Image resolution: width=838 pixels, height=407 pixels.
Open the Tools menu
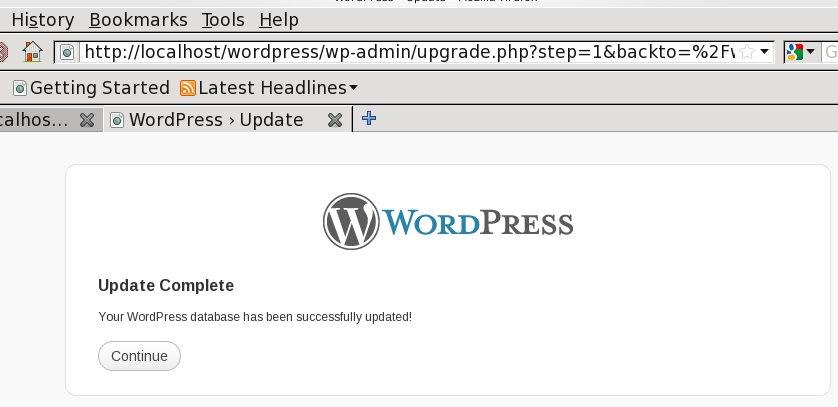pos(222,20)
